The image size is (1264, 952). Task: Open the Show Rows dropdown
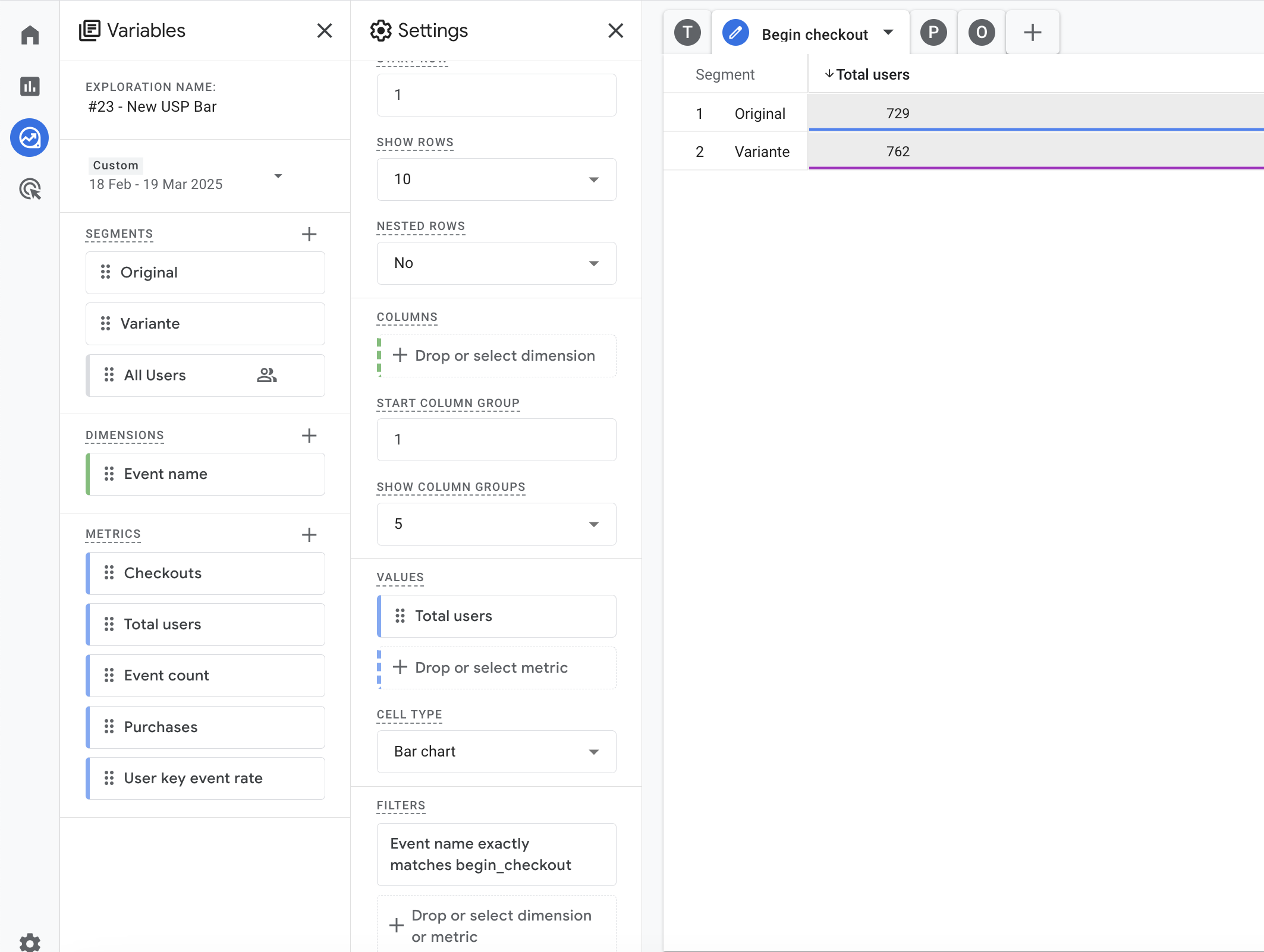[x=496, y=179]
